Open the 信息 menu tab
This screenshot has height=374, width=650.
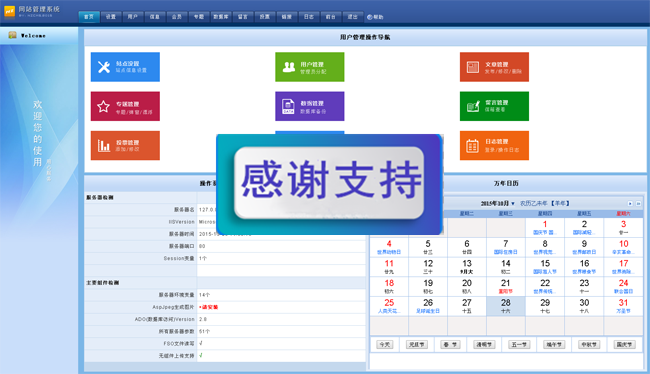click(x=155, y=17)
